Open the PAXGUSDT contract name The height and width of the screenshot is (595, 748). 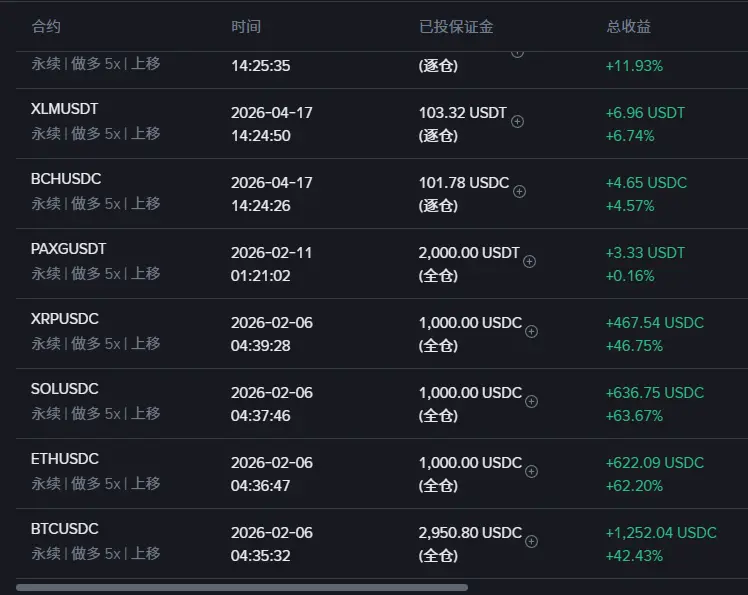tap(69, 249)
